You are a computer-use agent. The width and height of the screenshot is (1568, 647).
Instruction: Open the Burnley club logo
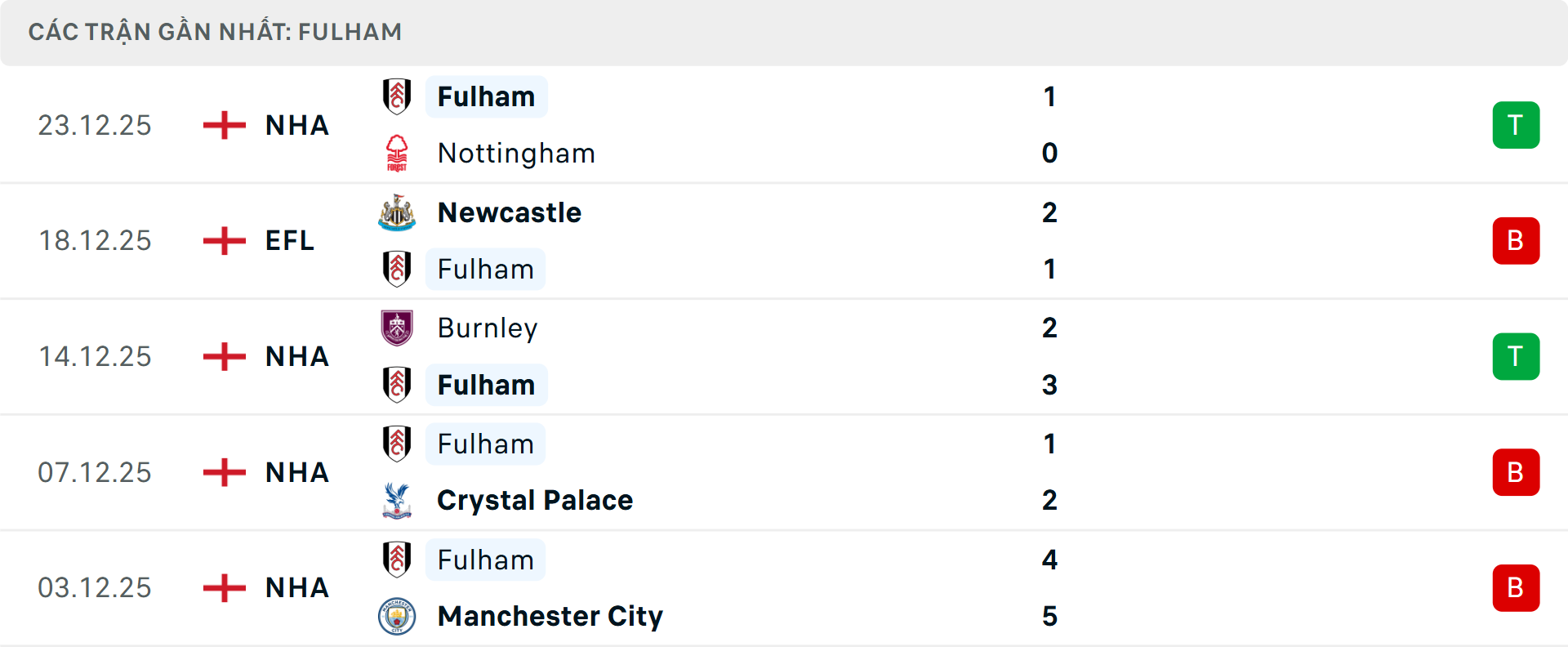[x=398, y=328]
